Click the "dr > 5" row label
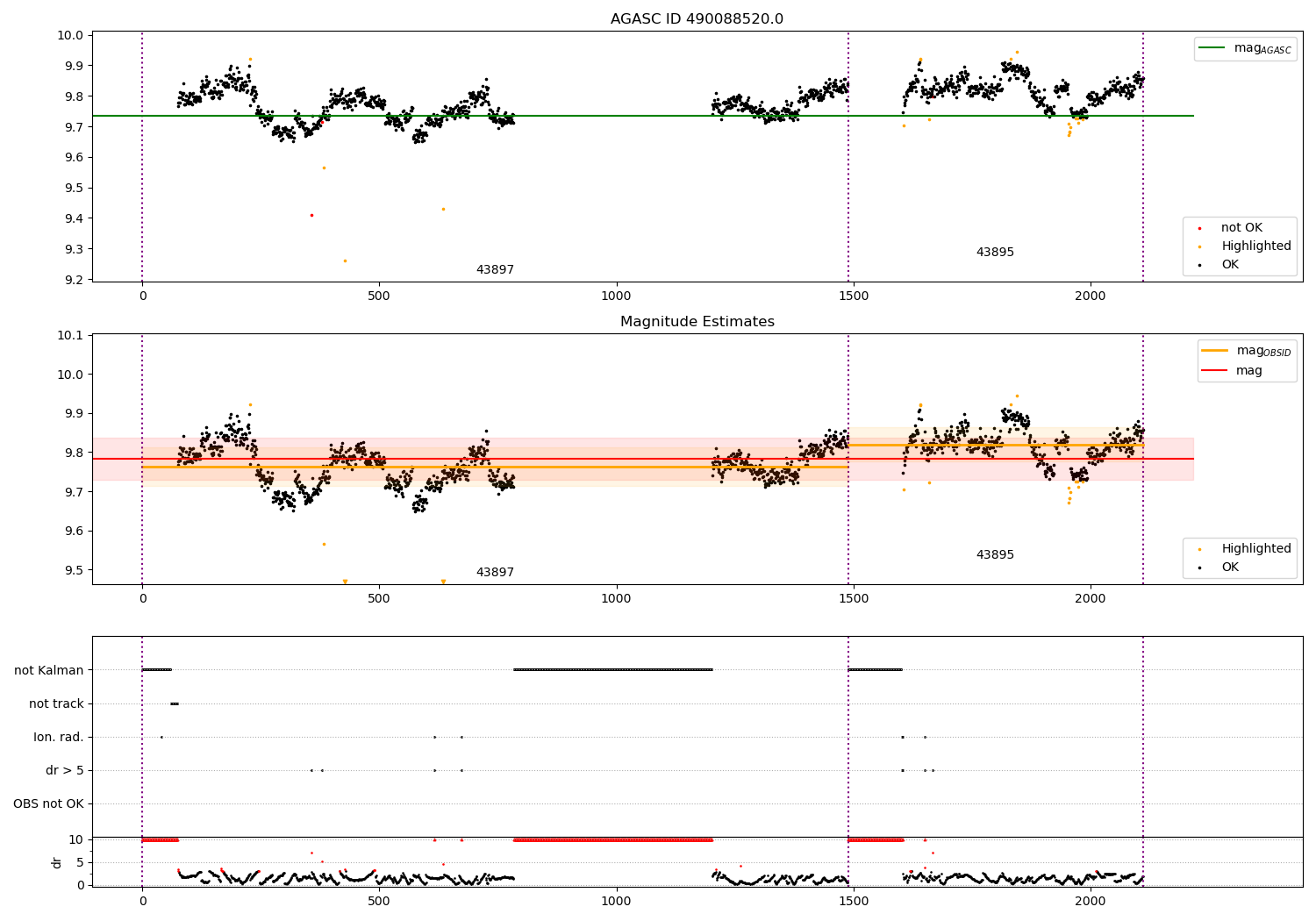 tap(65, 771)
